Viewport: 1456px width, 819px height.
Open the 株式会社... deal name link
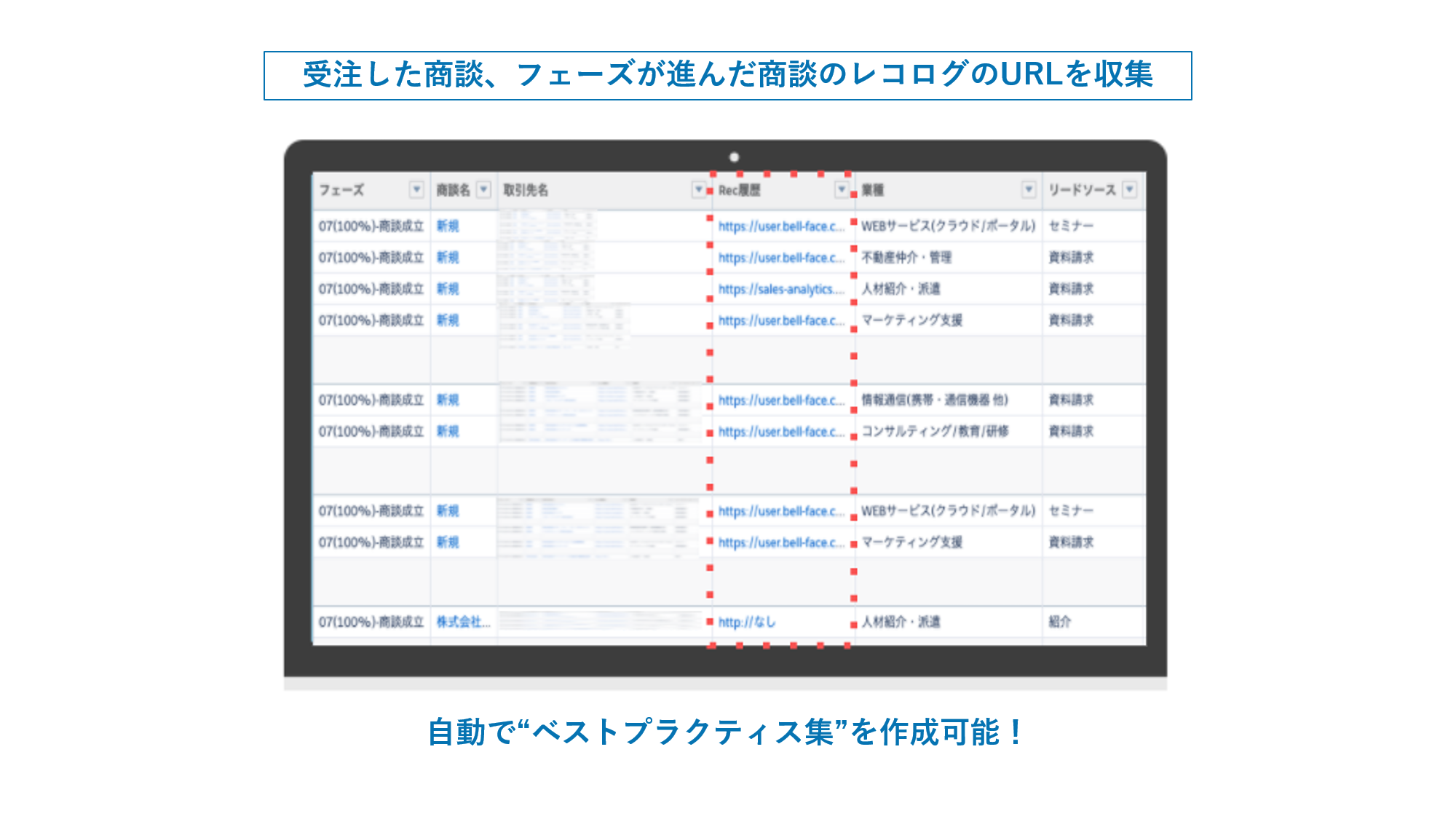click(463, 622)
